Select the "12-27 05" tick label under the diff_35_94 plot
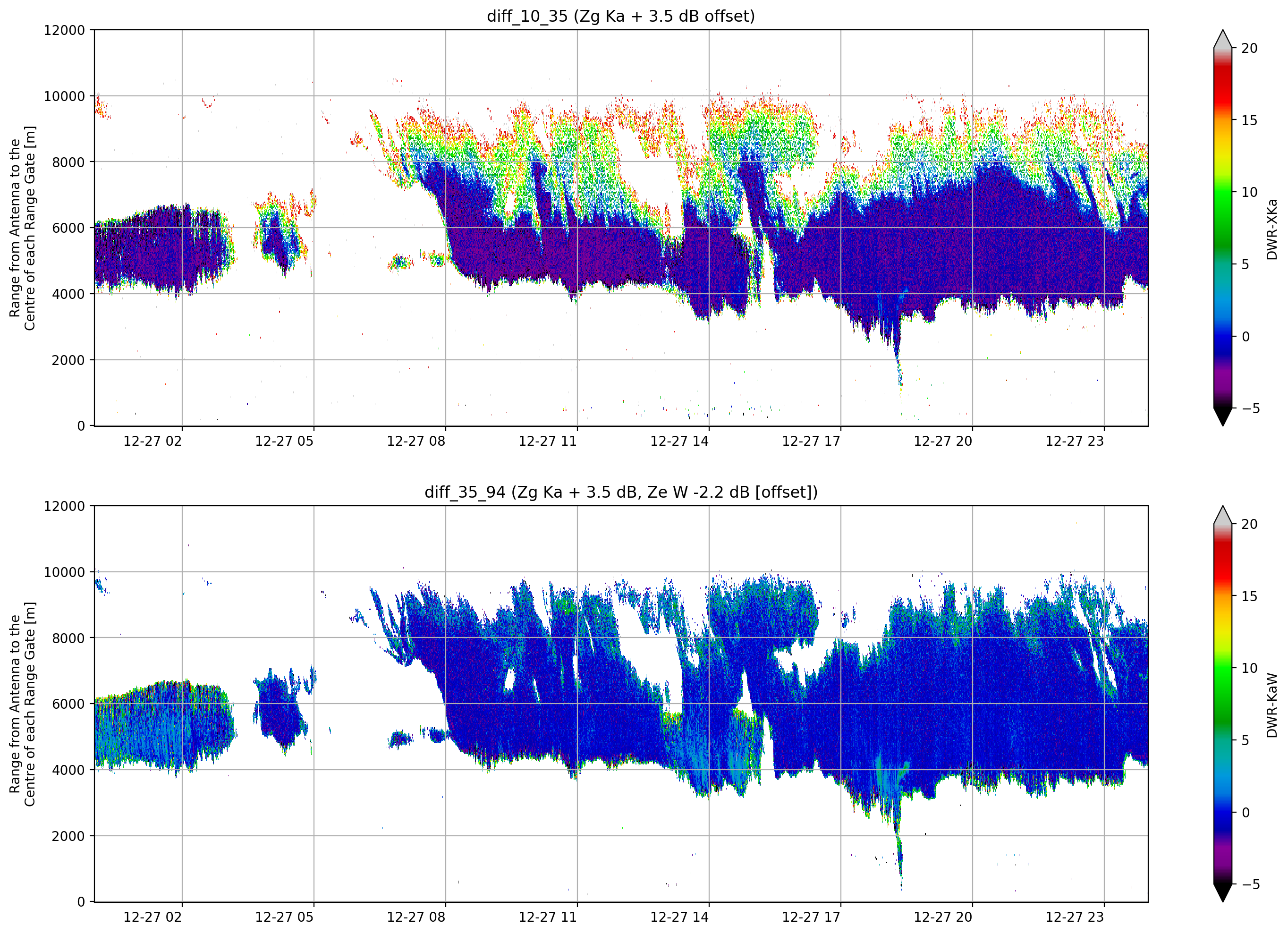This screenshot has height=934, width=1288. (x=285, y=917)
